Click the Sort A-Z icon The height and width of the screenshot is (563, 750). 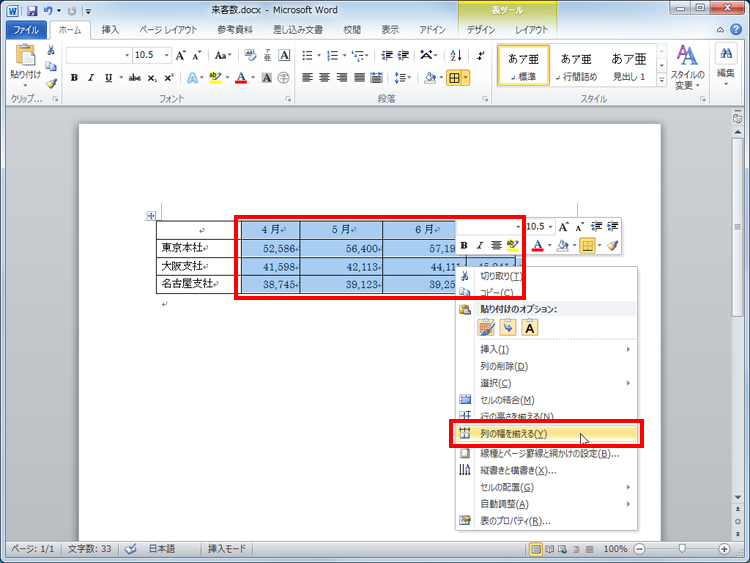(456, 55)
